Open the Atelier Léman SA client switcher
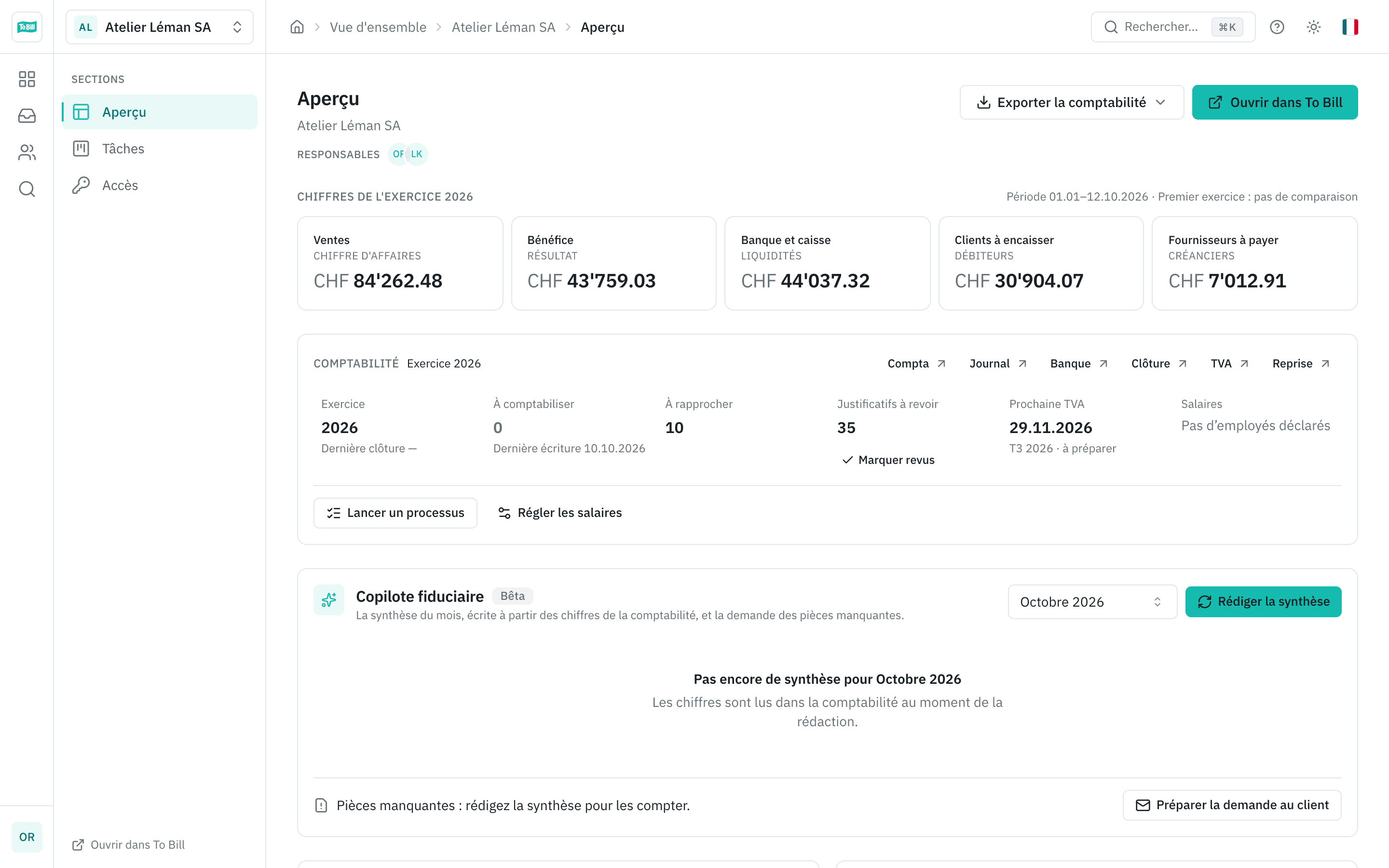The image size is (1389, 868). [x=160, y=27]
